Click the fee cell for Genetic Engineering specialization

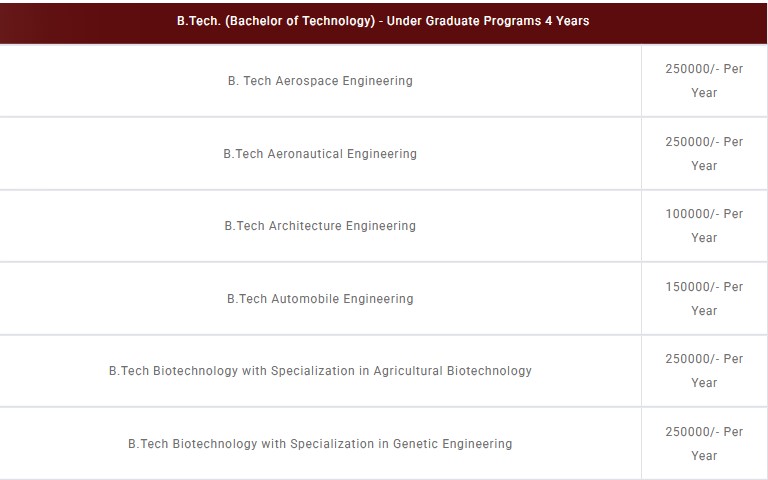pyautogui.click(x=704, y=444)
